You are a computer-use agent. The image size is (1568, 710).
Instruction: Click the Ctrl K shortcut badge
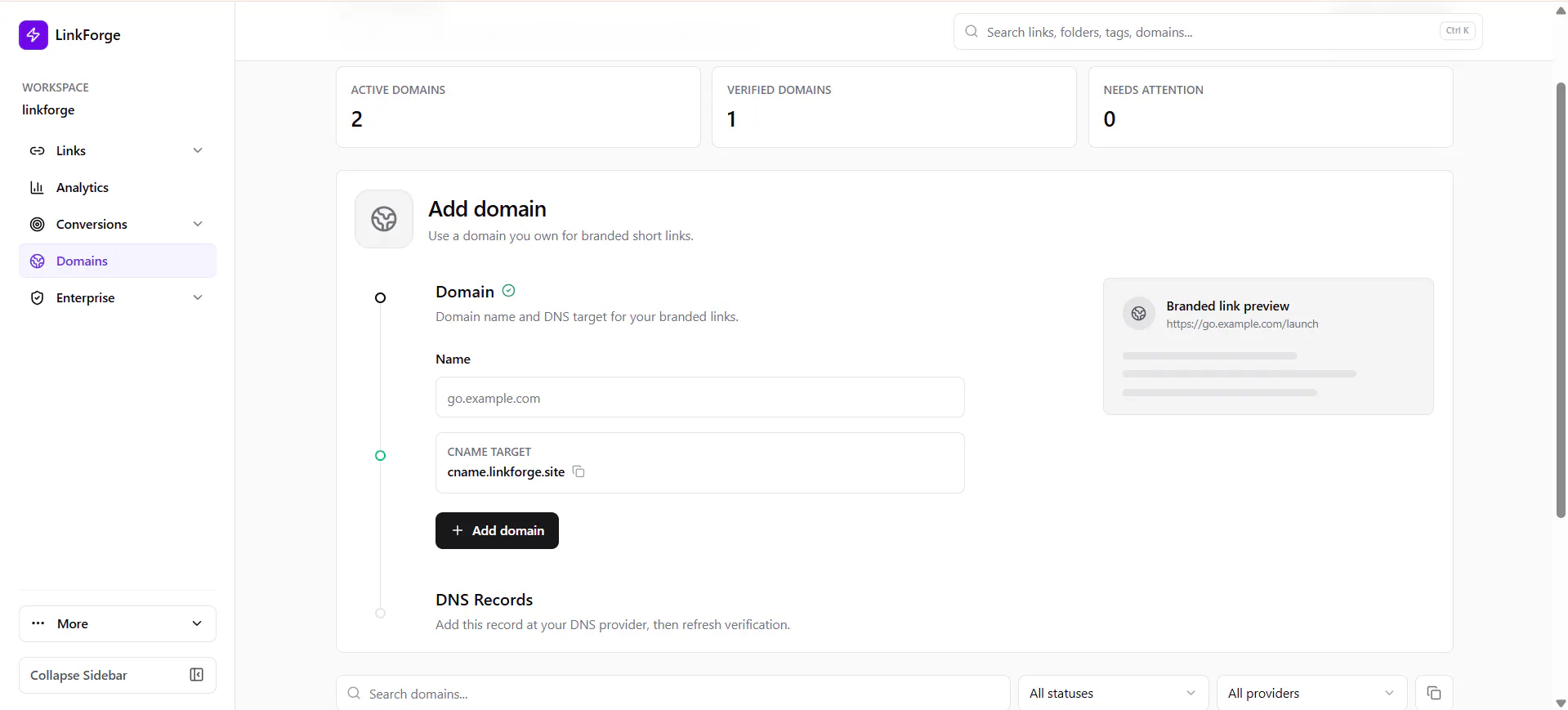click(x=1457, y=31)
